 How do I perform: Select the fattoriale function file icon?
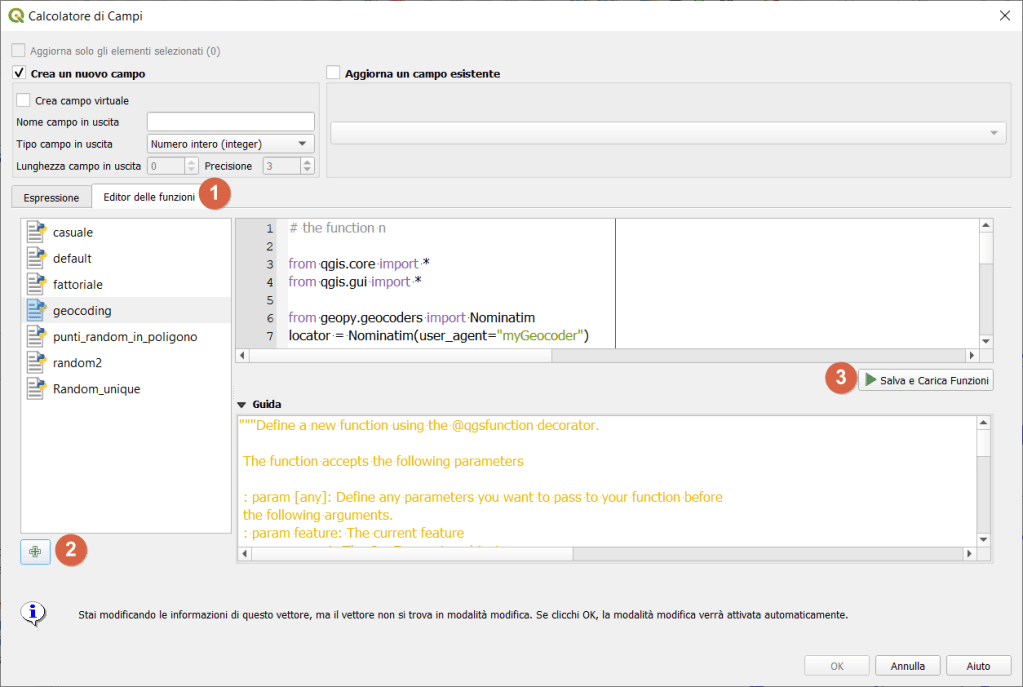(x=36, y=284)
